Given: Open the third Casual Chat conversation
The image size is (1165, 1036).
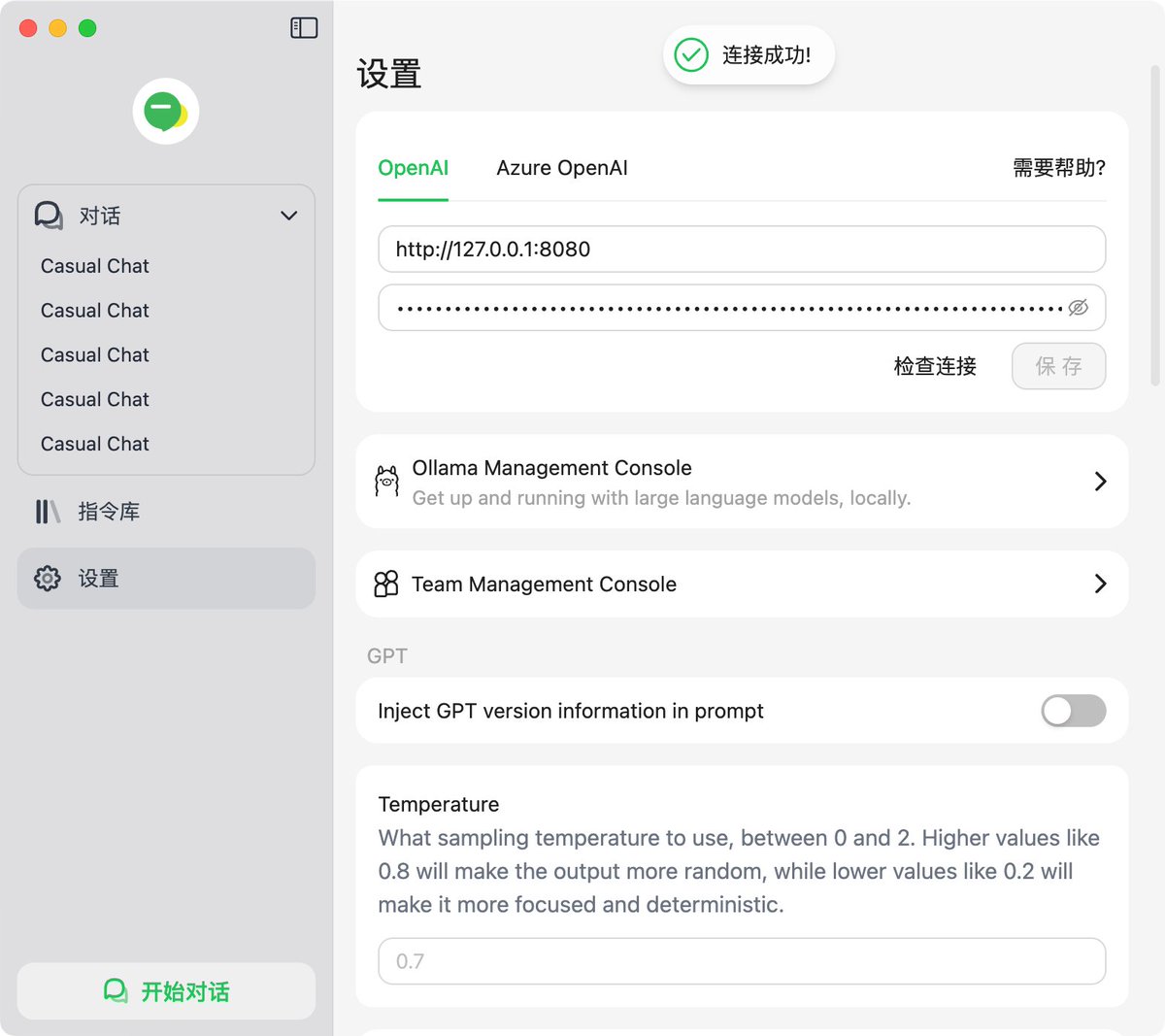Looking at the screenshot, I should [x=95, y=355].
